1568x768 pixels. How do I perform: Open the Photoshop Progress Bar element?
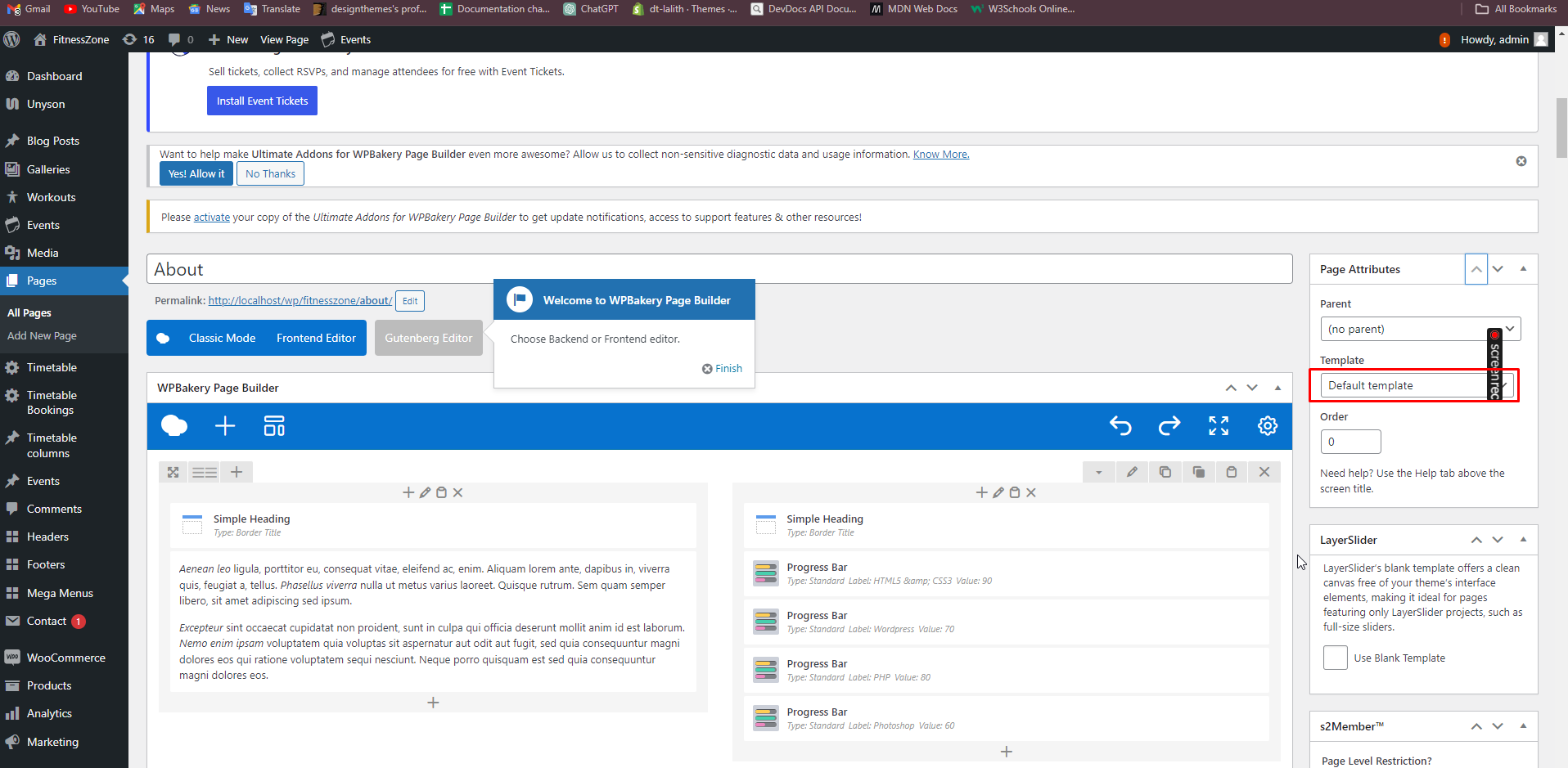[1007, 718]
